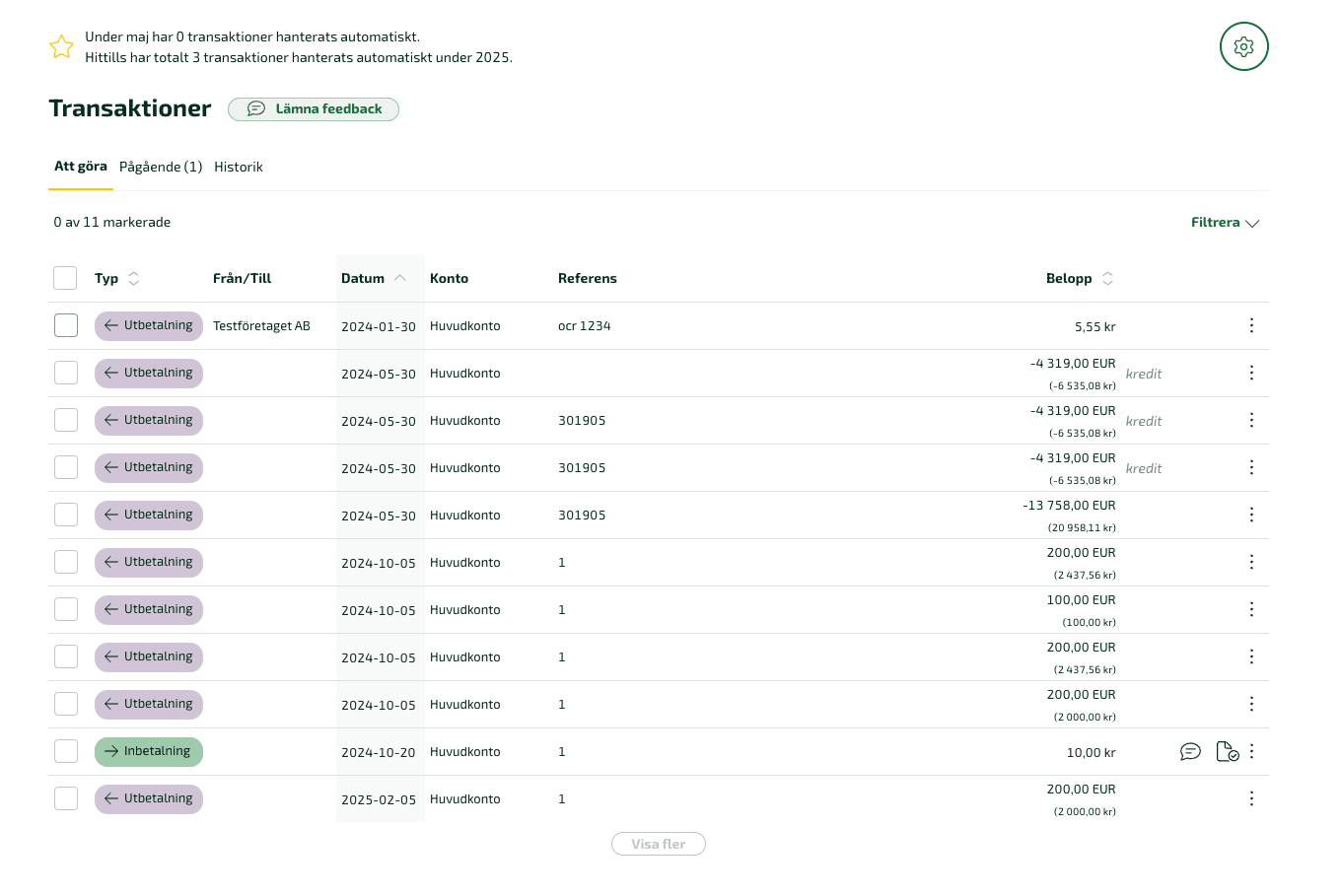The height and width of the screenshot is (896, 1341).
Task: Click the yellow star icon
Action: 61,46
